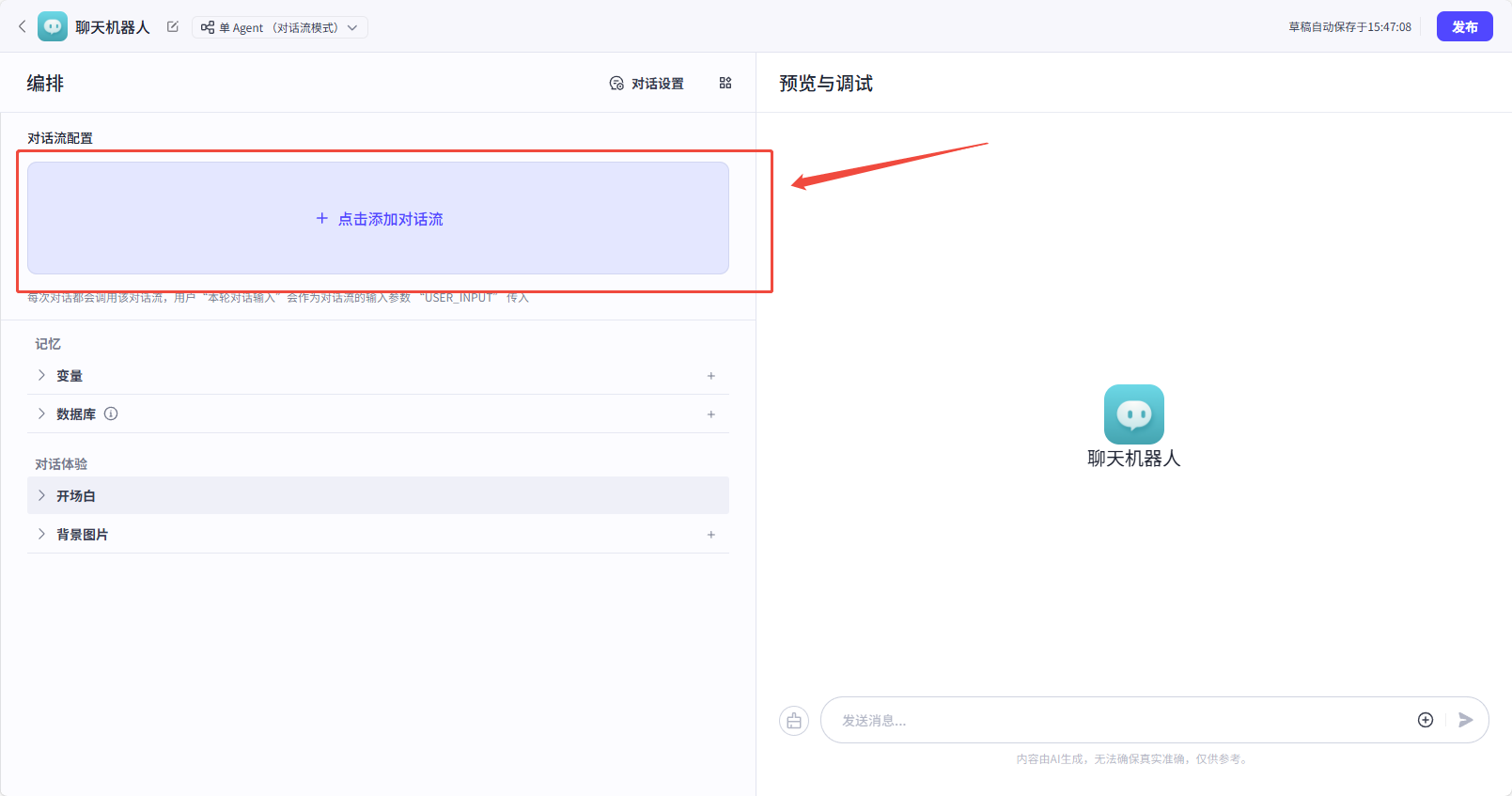
Task: Click the back arrow icon
Action: pos(23,26)
